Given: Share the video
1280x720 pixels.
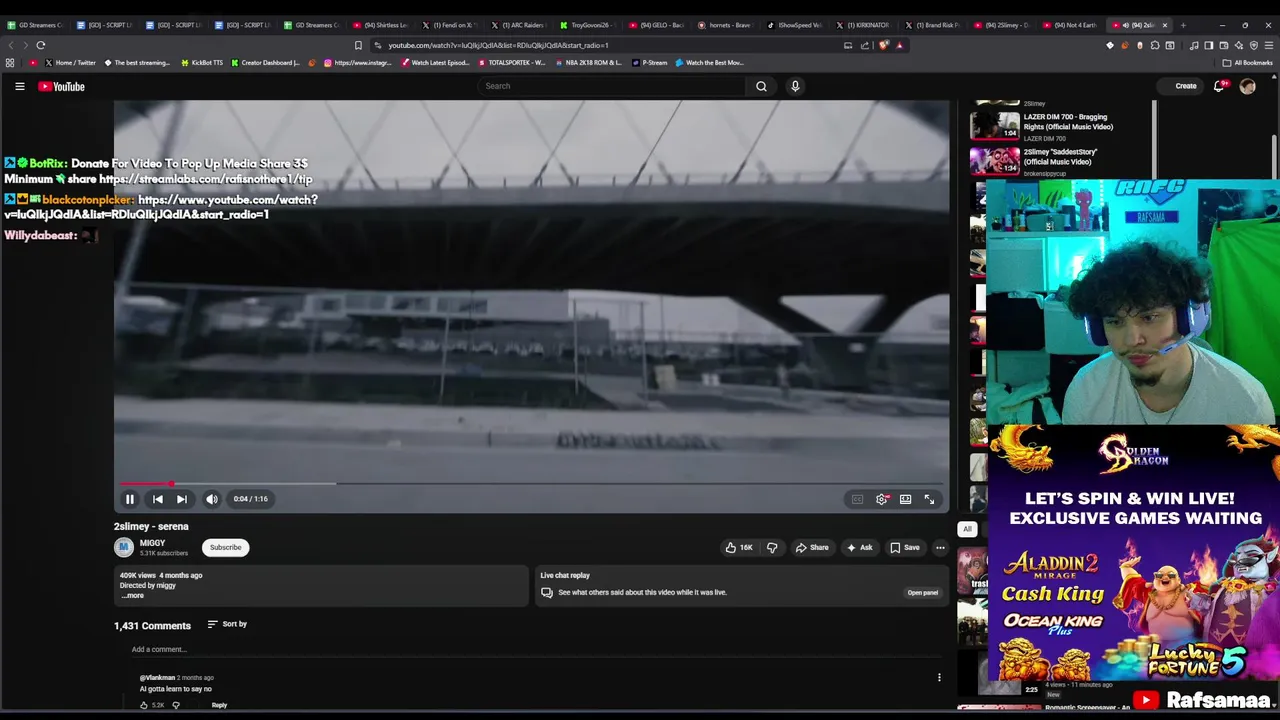Looking at the screenshot, I should pyautogui.click(x=811, y=547).
